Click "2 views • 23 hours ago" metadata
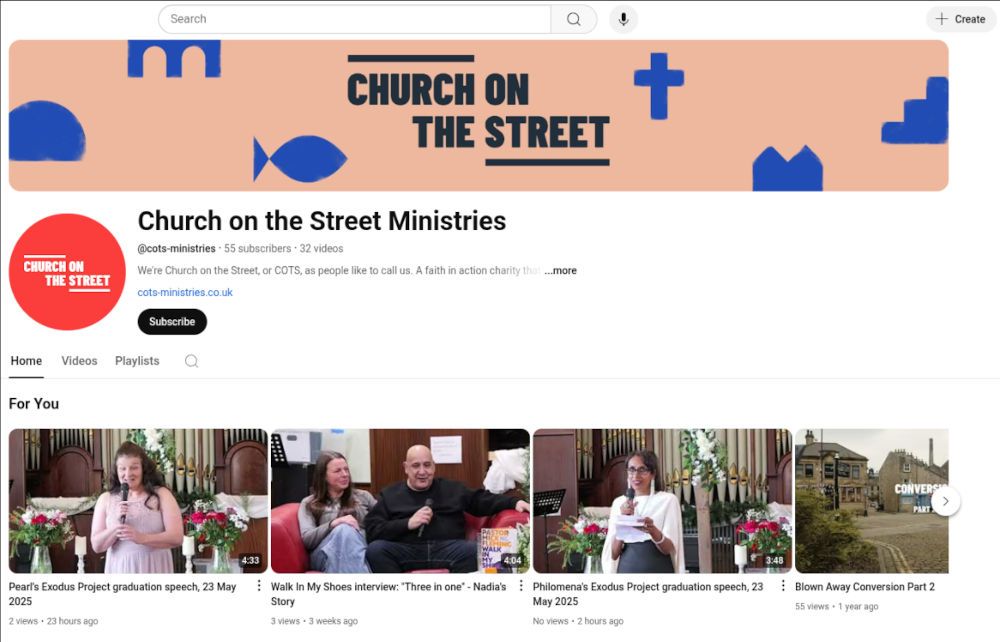The height and width of the screenshot is (642, 1000). pyautogui.click(x=54, y=621)
